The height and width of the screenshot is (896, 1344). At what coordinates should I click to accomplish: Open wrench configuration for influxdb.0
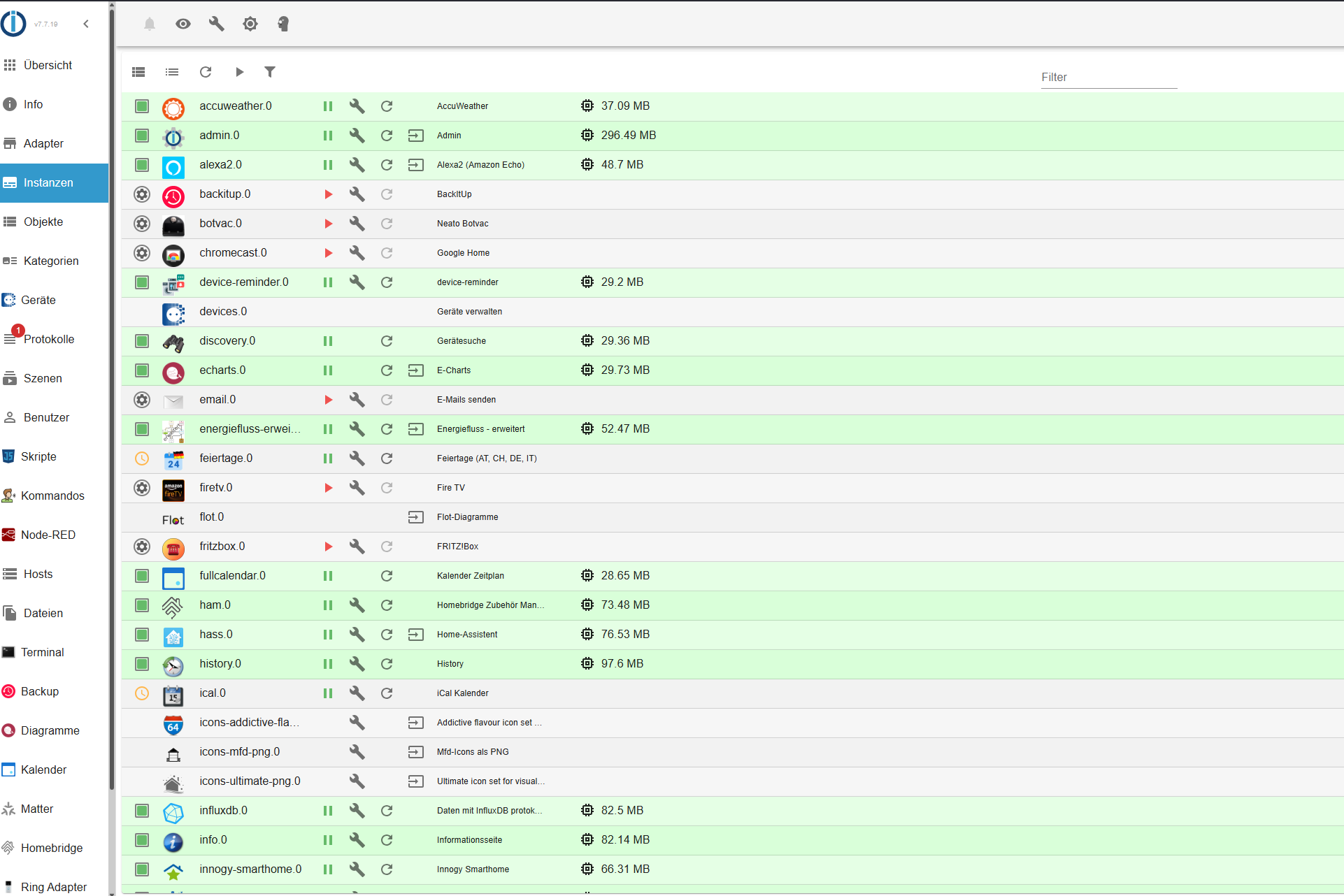click(357, 810)
